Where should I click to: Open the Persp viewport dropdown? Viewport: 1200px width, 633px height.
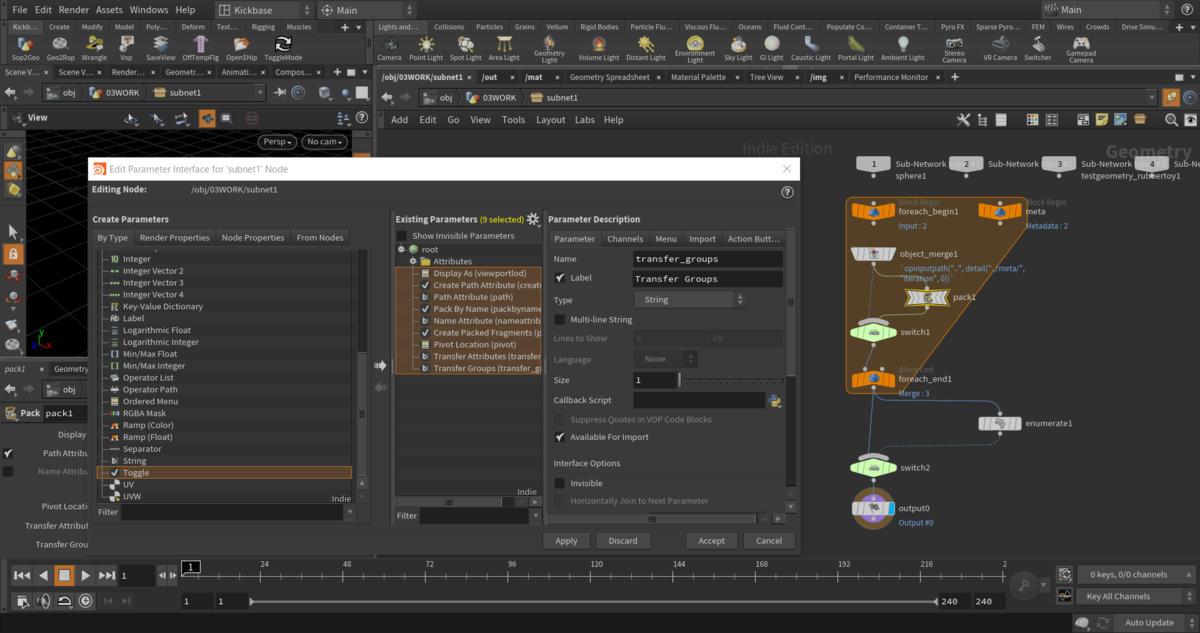click(276, 142)
